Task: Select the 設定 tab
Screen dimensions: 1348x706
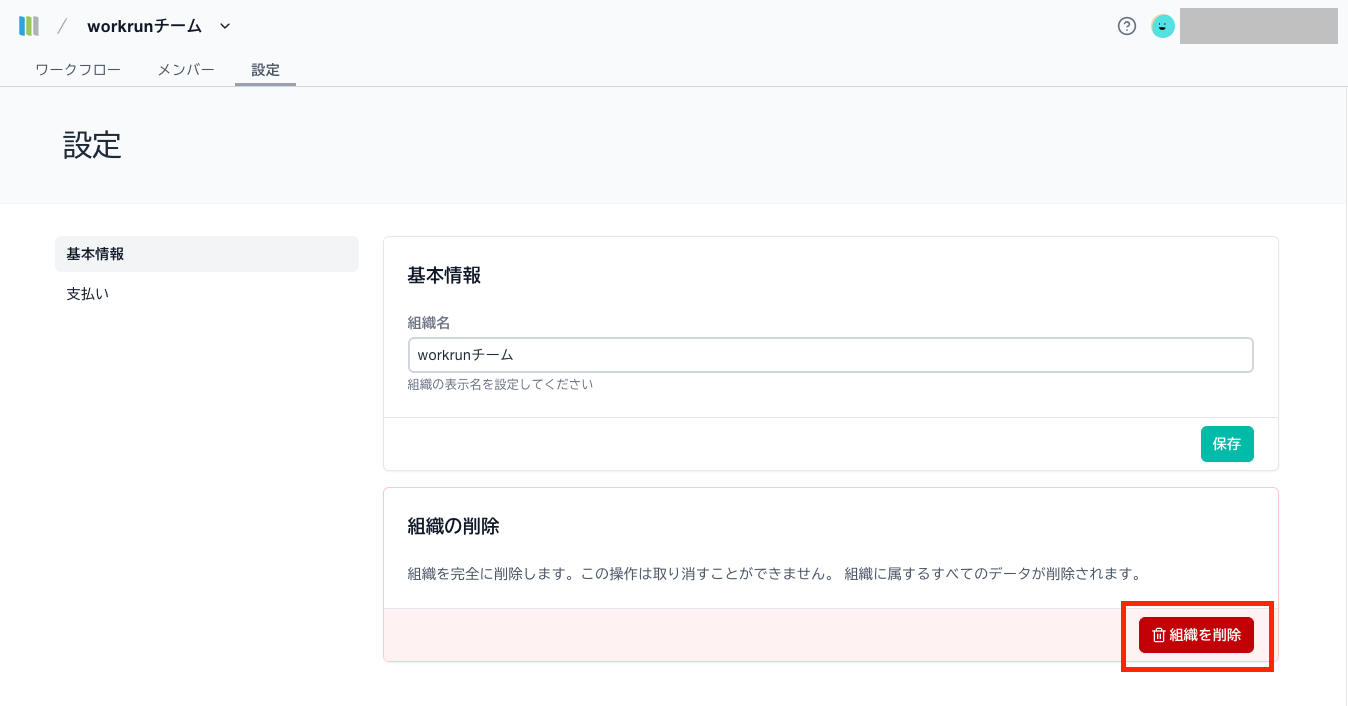Action: (265, 70)
